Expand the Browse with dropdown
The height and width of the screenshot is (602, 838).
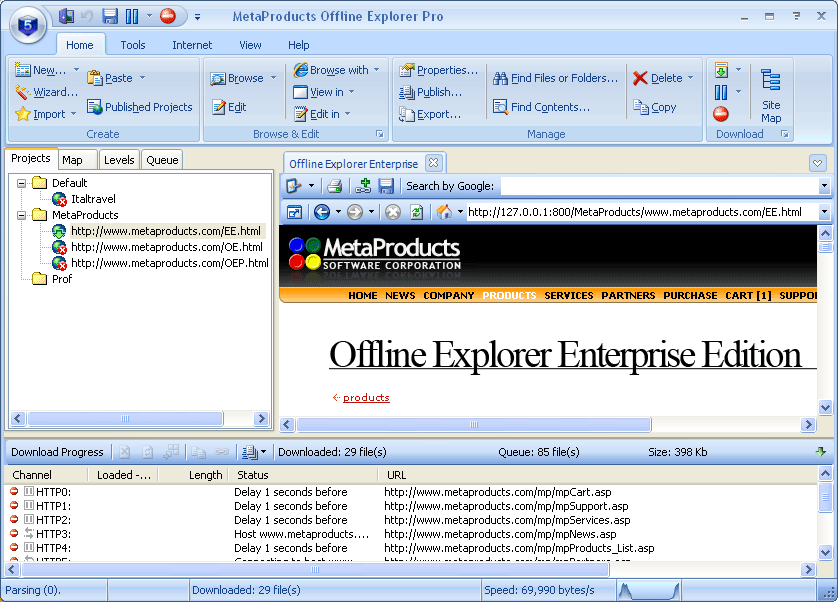tap(377, 69)
